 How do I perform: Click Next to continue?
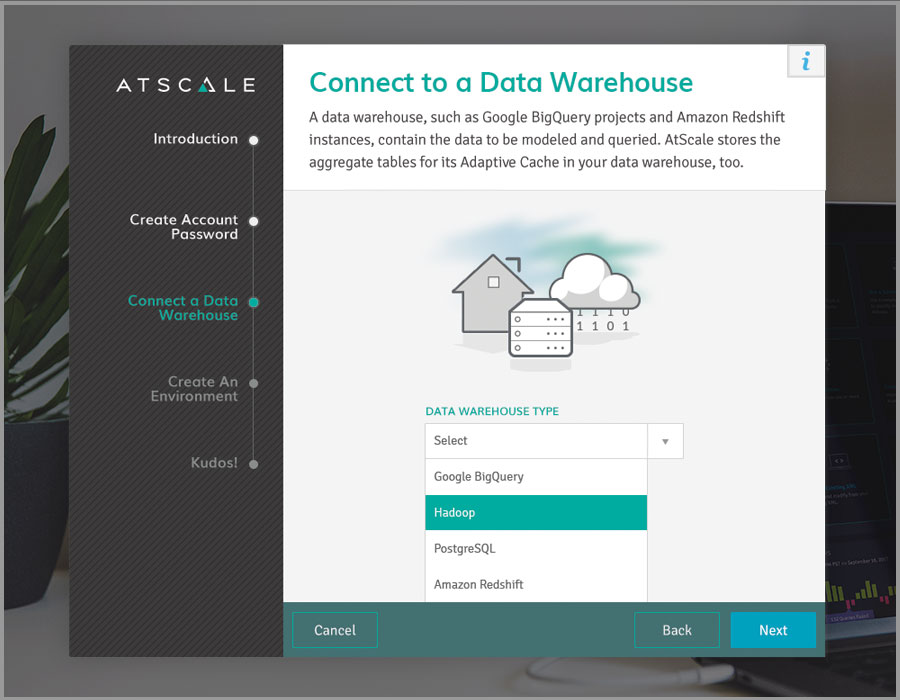point(773,630)
